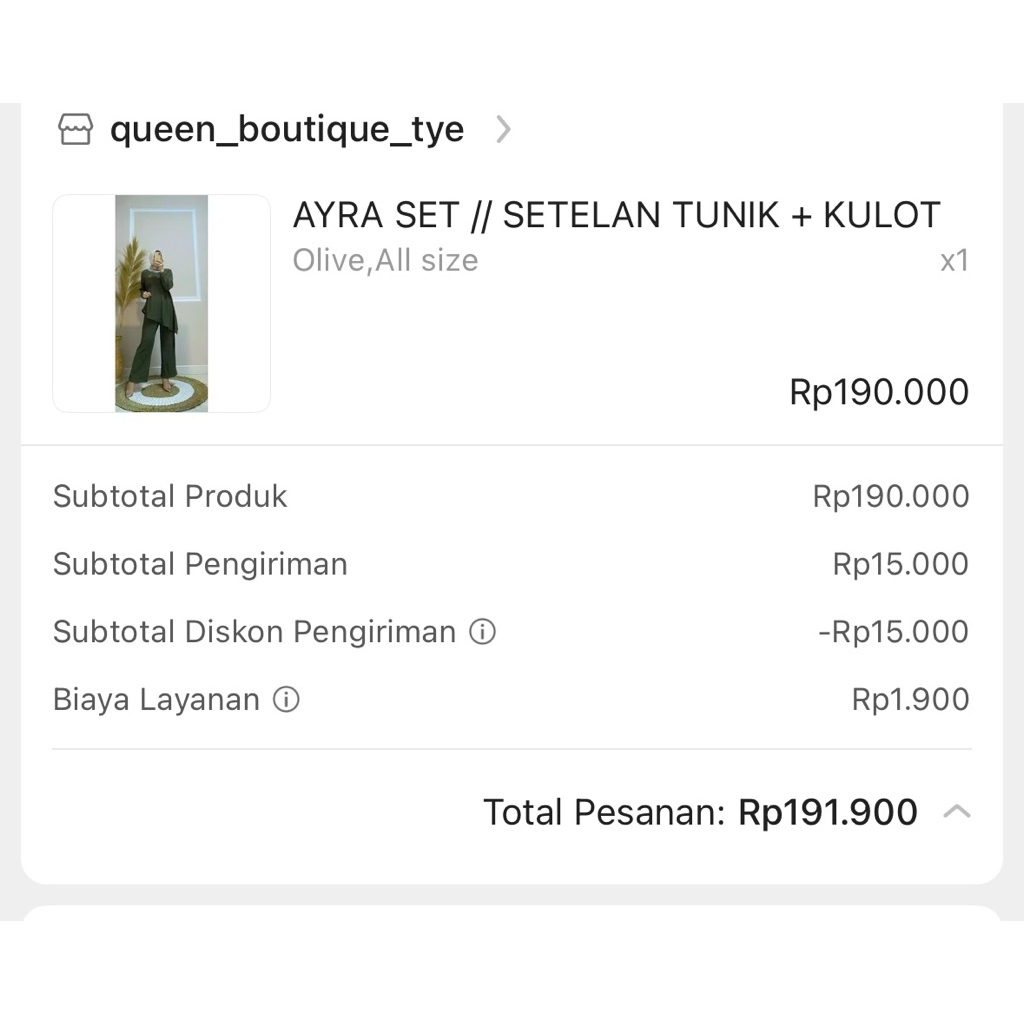Click the Subtotal Diskon Pengiriman label
This screenshot has width=1024, height=1024.
(254, 632)
